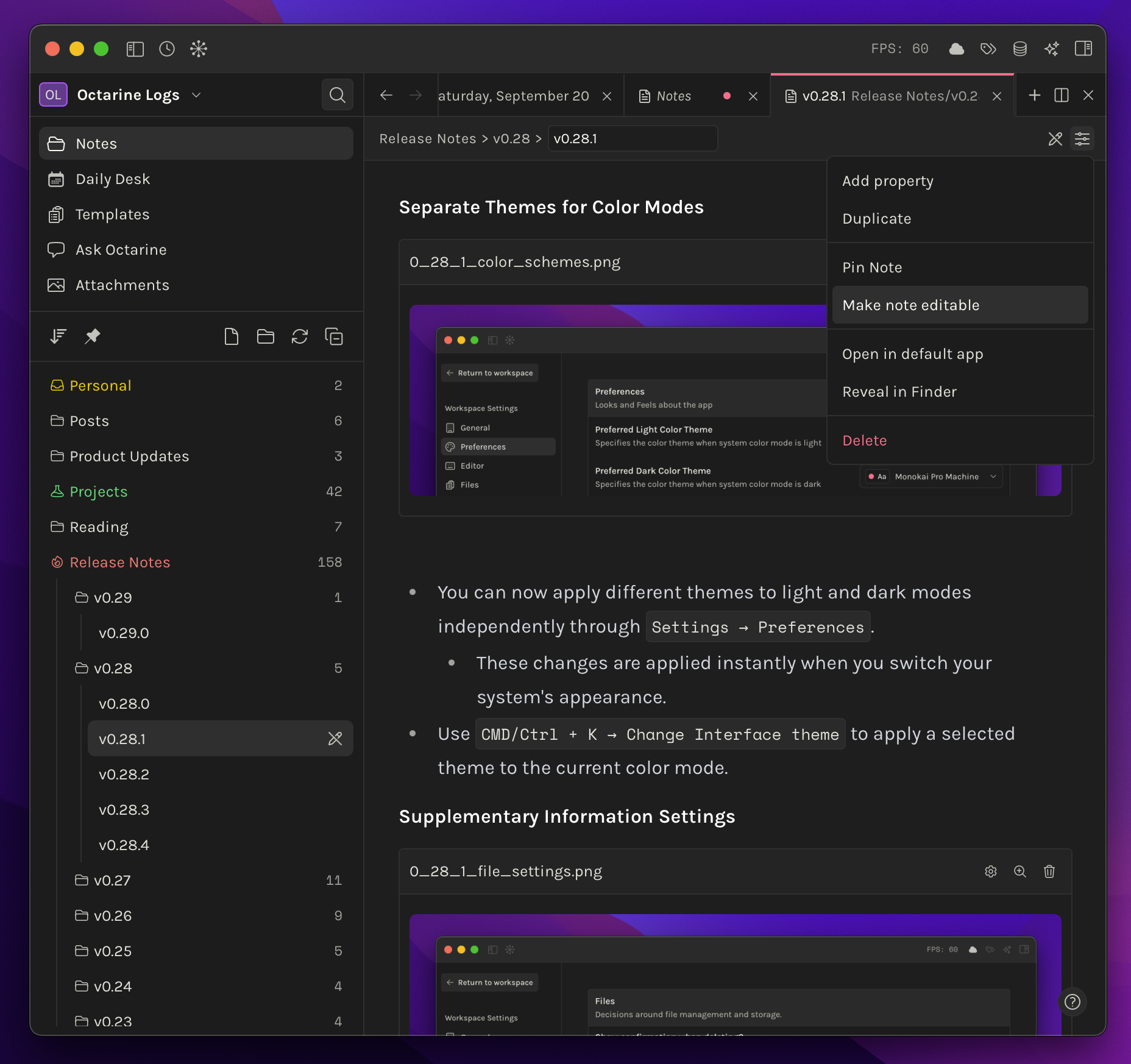Click the cloud sync status icon
Screen dimensions: 1131x1064
(x=956, y=49)
